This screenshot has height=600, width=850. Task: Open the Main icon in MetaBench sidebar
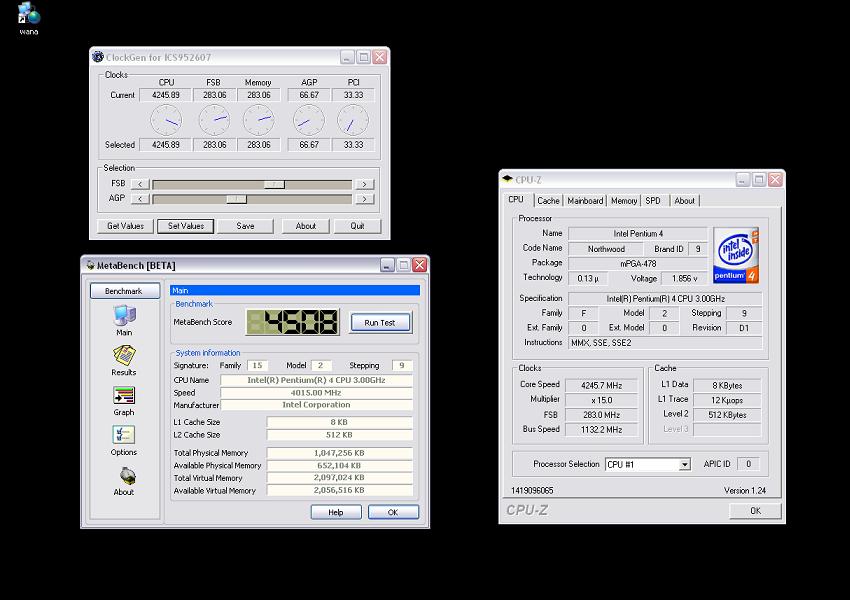pos(124,315)
